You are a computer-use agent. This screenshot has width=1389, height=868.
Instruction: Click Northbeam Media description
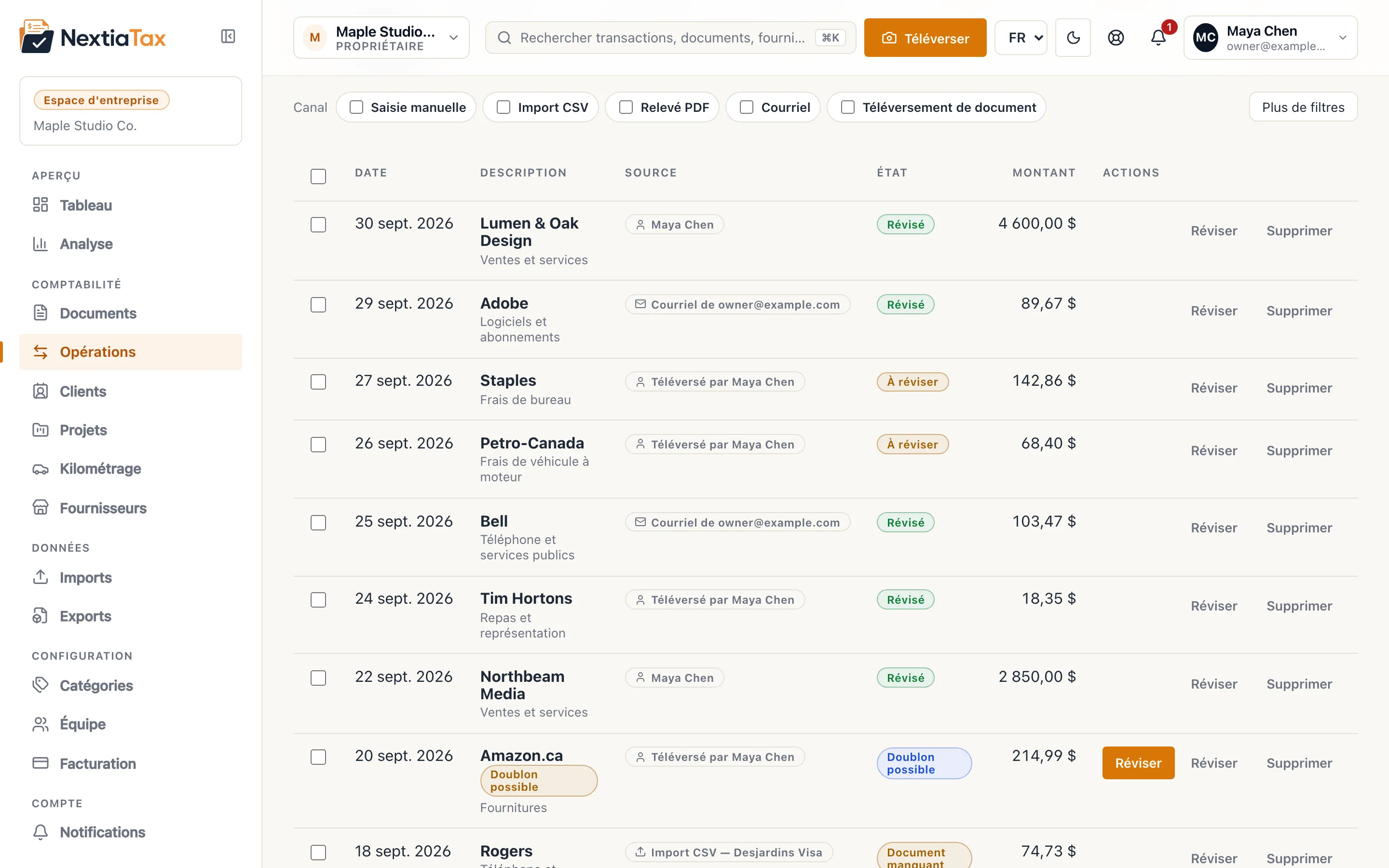pyautogui.click(x=522, y=685)
